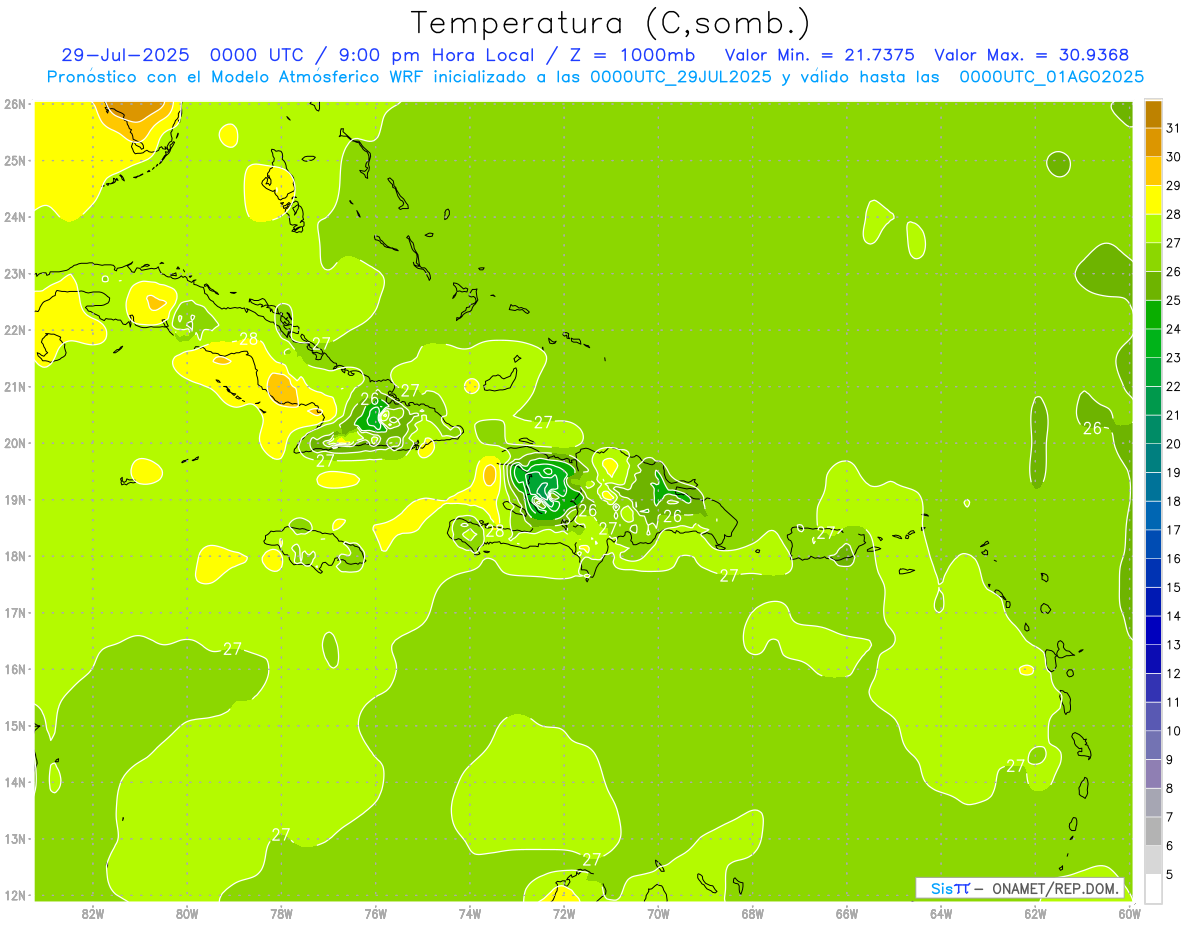Click the 27 contour label near 13N 78W

pos(281,834)
